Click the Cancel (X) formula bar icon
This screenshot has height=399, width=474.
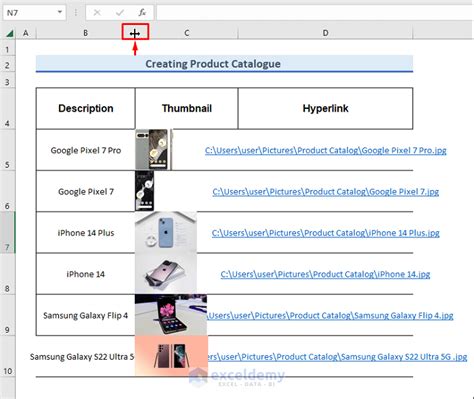click(x=97, y=13)
